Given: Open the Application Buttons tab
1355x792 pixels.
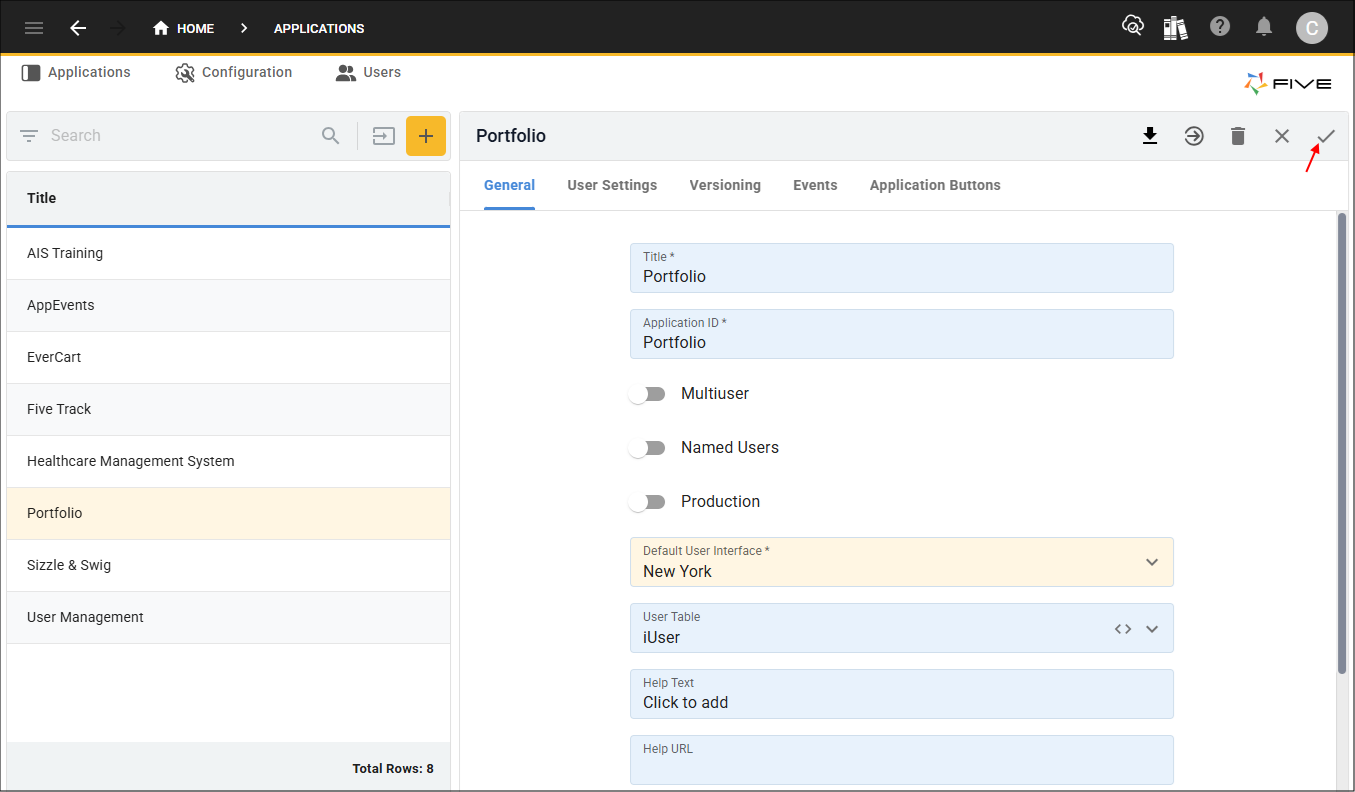Looking at the screenshot, I should (935, 185).
